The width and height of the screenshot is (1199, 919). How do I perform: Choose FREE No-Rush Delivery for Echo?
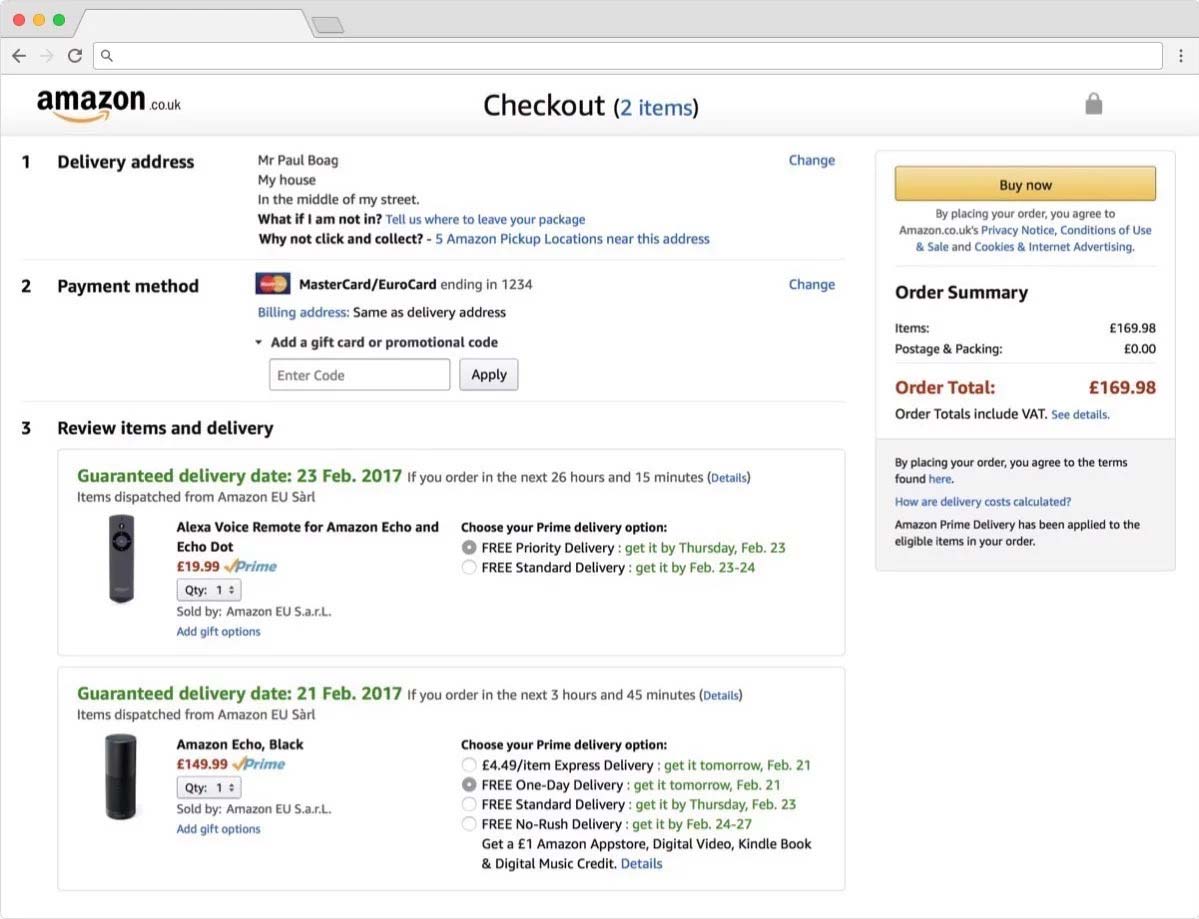pos(469,824)
